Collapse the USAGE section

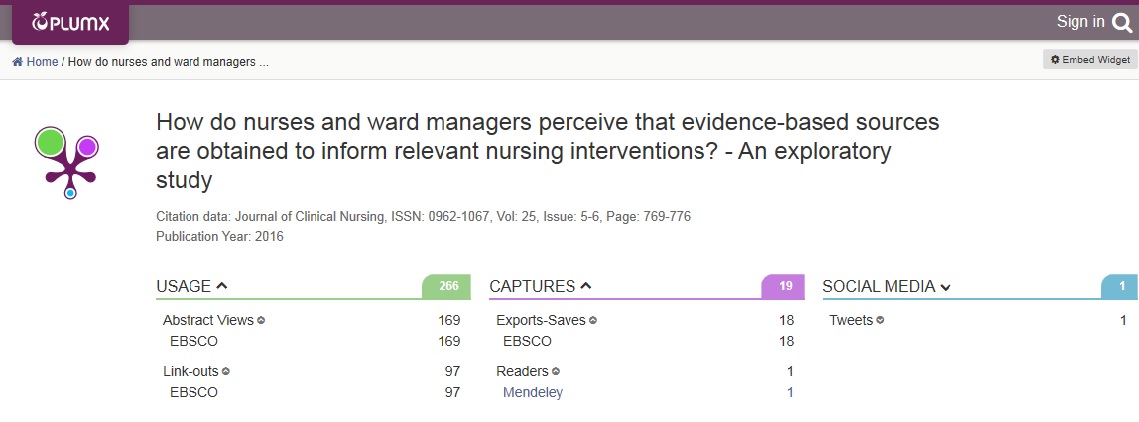click(x=222, y=286)
